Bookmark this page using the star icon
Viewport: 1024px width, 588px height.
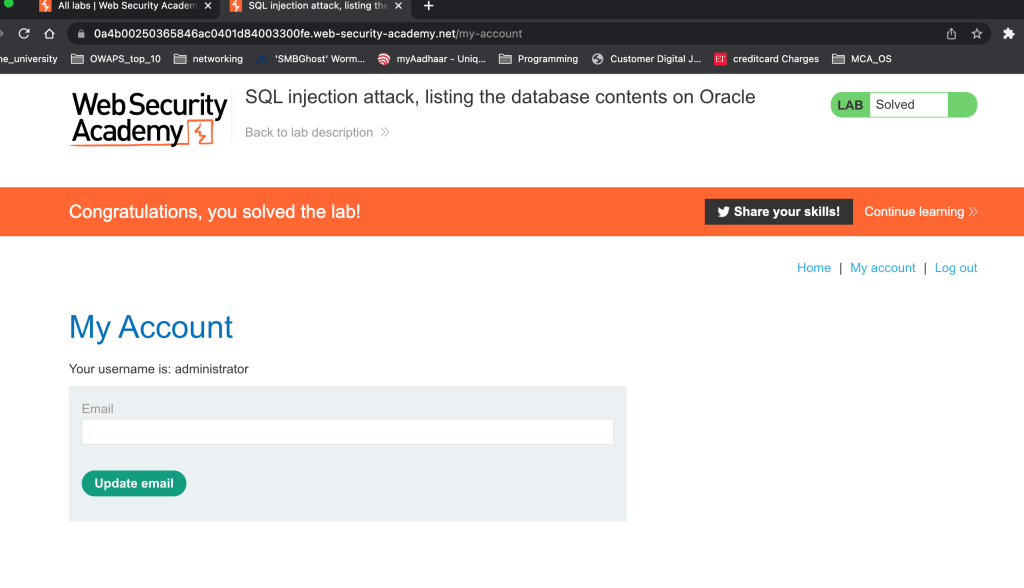point(977,33)
